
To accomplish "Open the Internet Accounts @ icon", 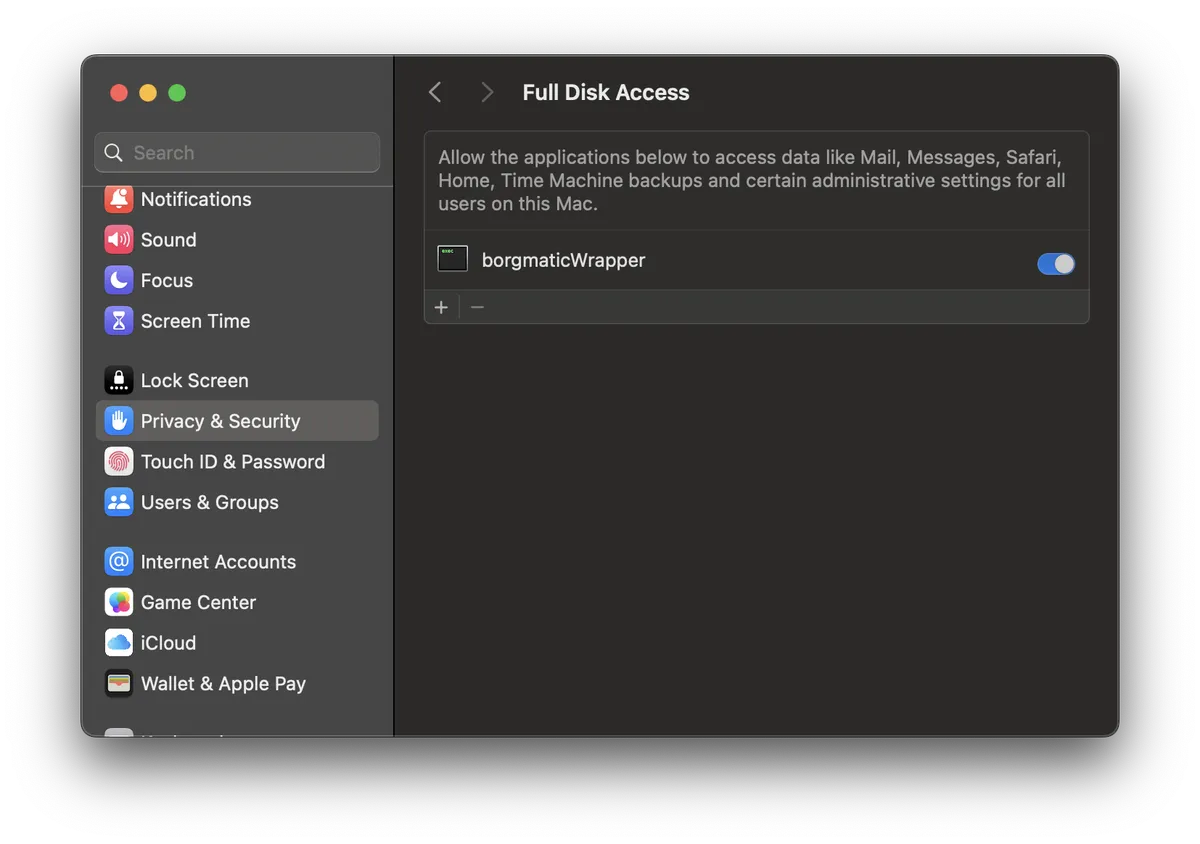I will pos(119,562).
